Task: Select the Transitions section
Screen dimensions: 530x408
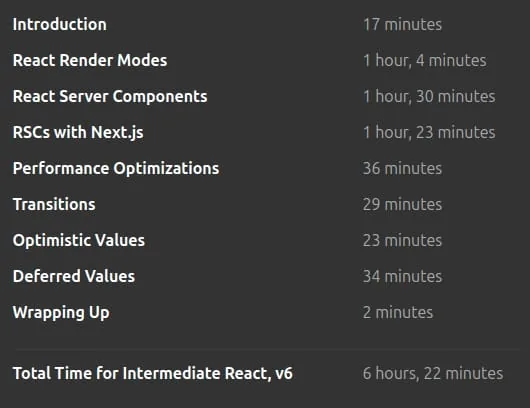Action: pyautogui.click(x=54, y=204)
